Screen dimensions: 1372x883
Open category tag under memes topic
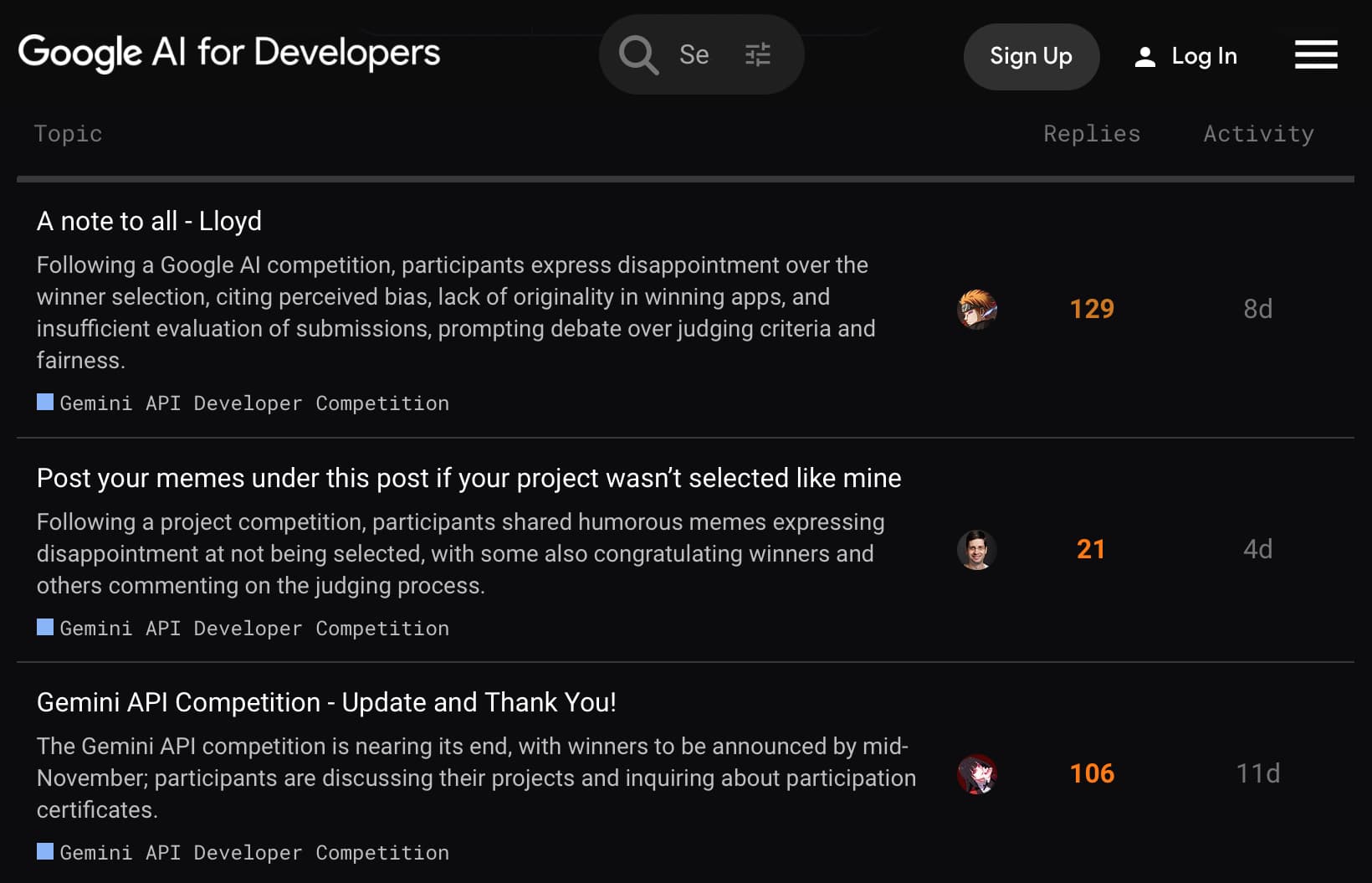(243, 629)
